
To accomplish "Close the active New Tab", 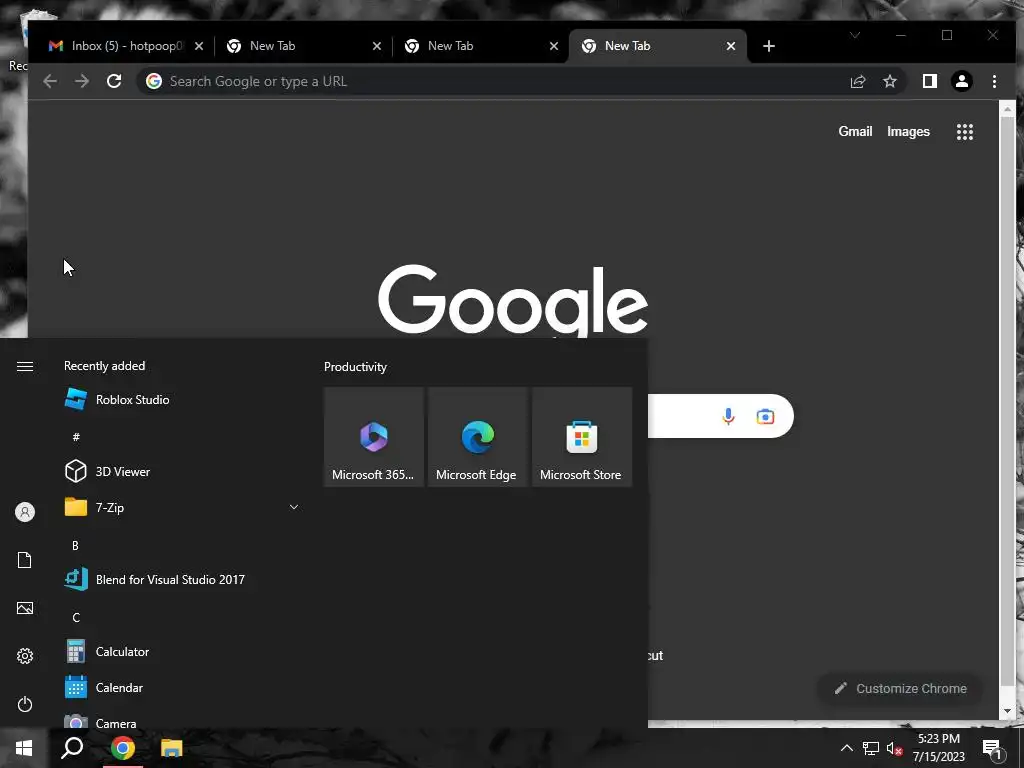I will [731, 46].
